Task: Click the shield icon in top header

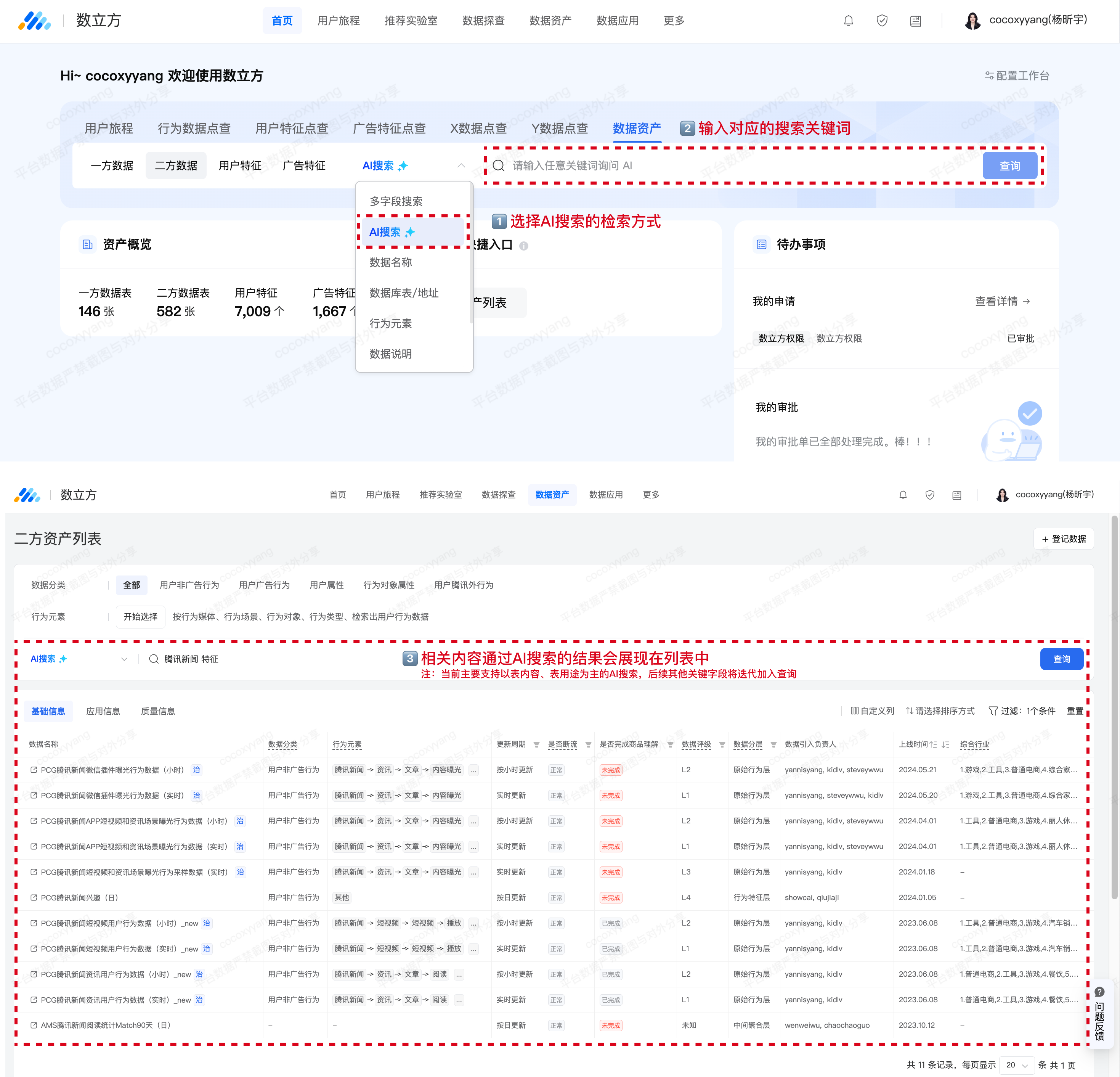Action: (882, 21)
